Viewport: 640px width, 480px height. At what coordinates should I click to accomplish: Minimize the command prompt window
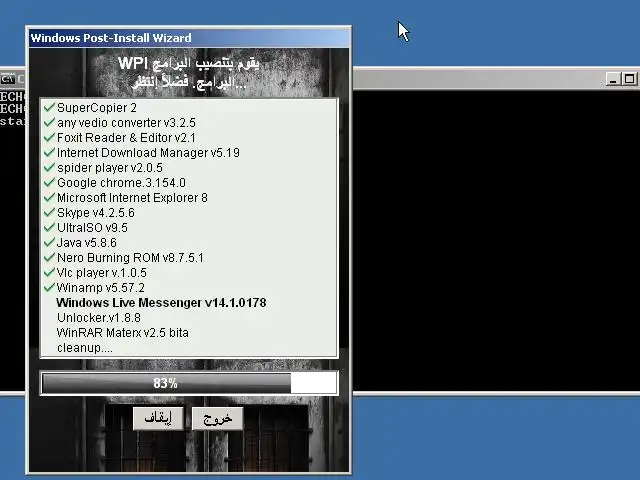[613, 79]
